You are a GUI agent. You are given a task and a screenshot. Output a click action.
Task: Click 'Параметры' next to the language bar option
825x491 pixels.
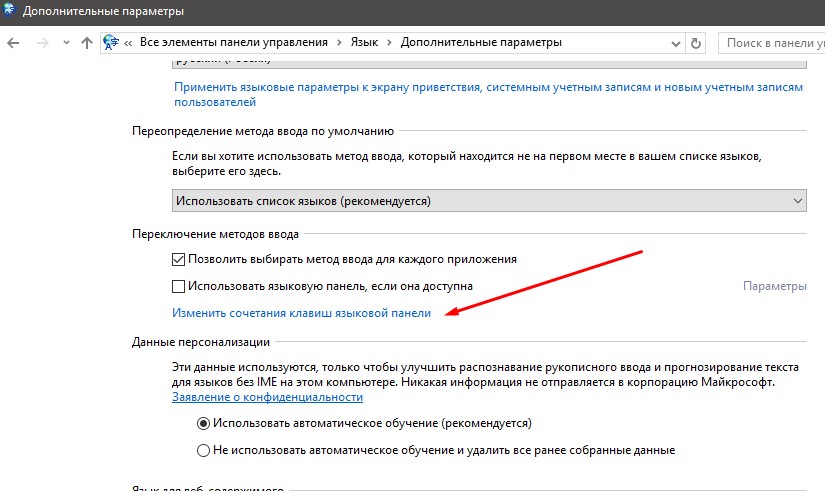click(774, 286)
